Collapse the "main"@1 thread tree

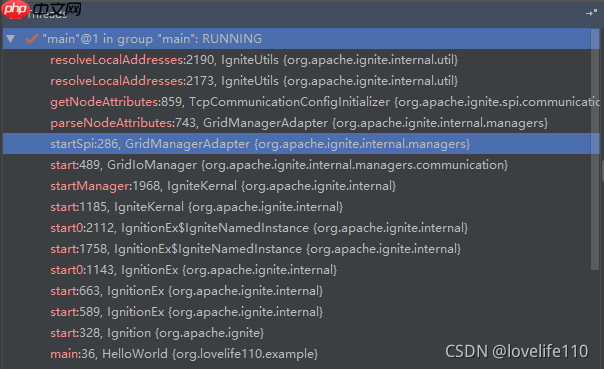(10, 39)
